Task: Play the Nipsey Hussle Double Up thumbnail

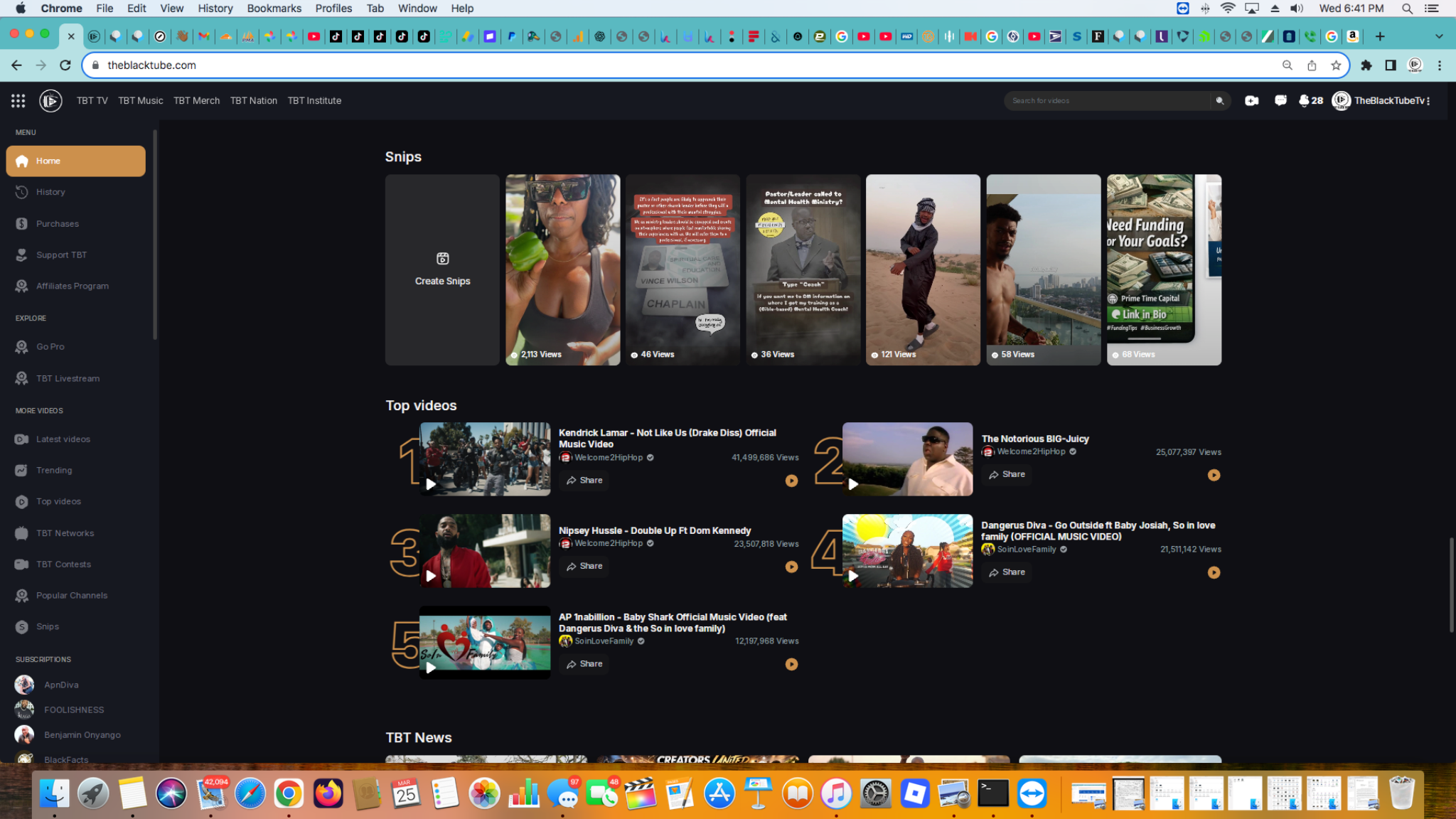Action: (x=485, y=551)
